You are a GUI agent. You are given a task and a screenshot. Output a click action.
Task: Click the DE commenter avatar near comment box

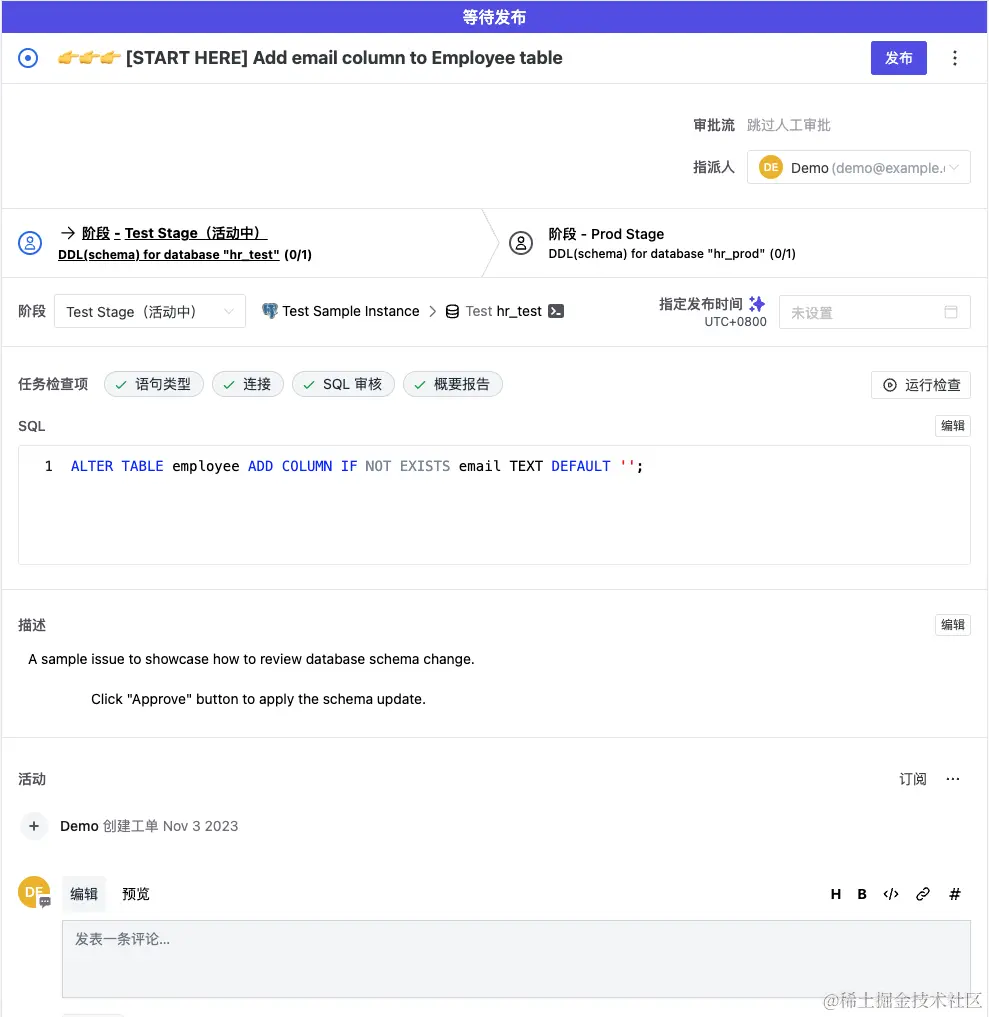pos(34,892)
